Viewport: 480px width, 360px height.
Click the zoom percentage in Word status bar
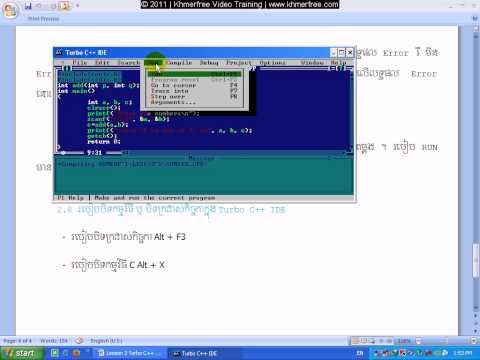pyautogui.click(x=403, y=341)
